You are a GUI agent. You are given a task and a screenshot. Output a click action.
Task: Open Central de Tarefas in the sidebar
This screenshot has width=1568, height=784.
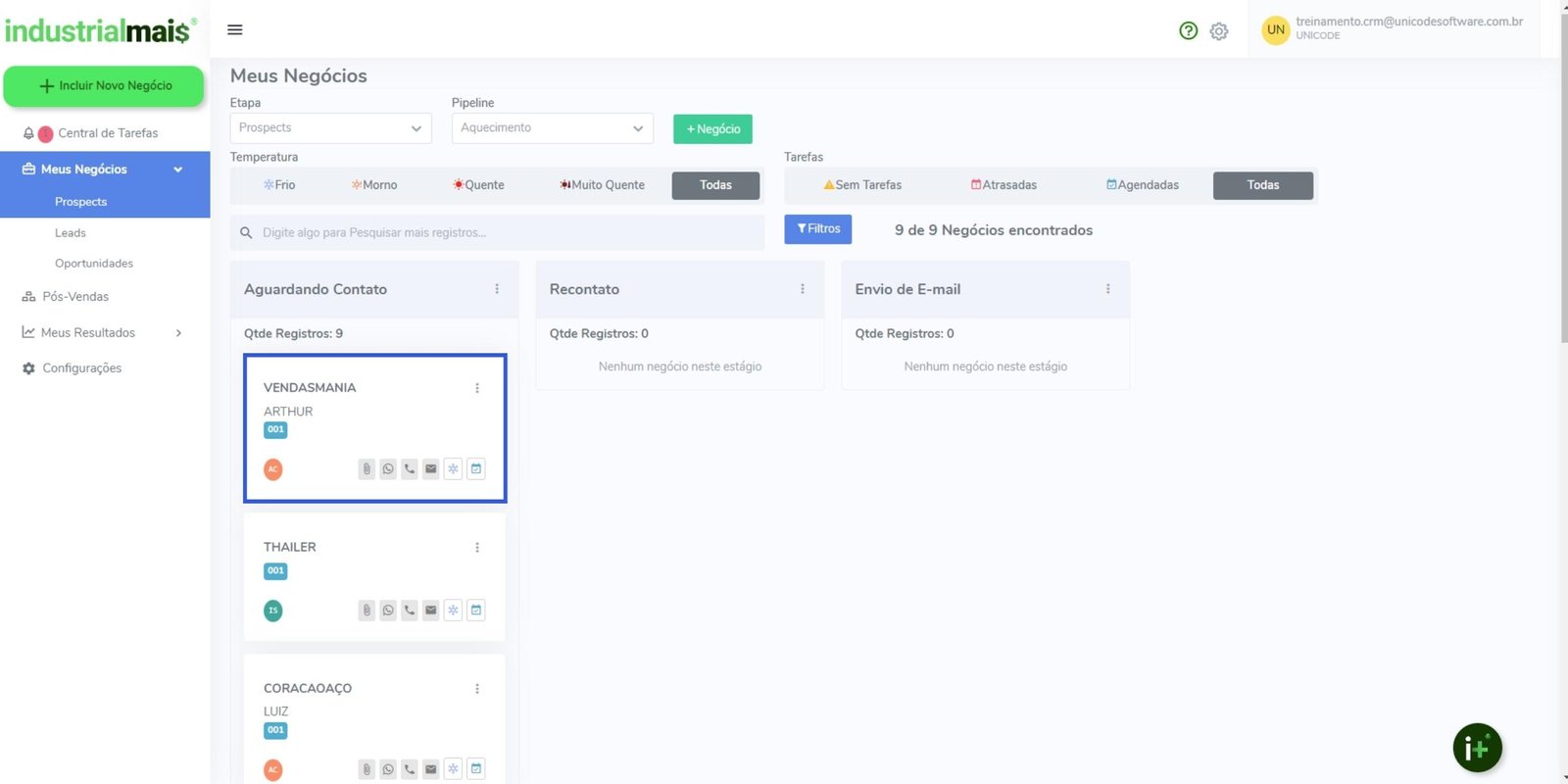108,133
